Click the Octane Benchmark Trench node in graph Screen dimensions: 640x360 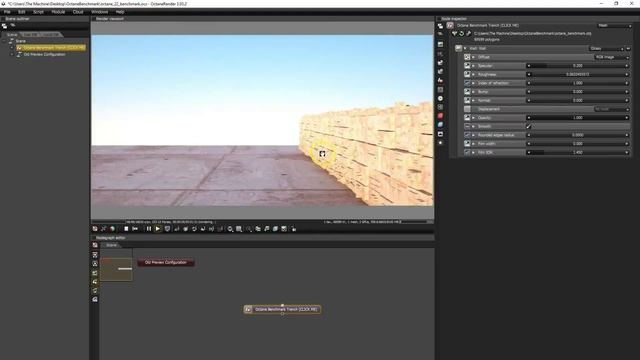point(282,309)
